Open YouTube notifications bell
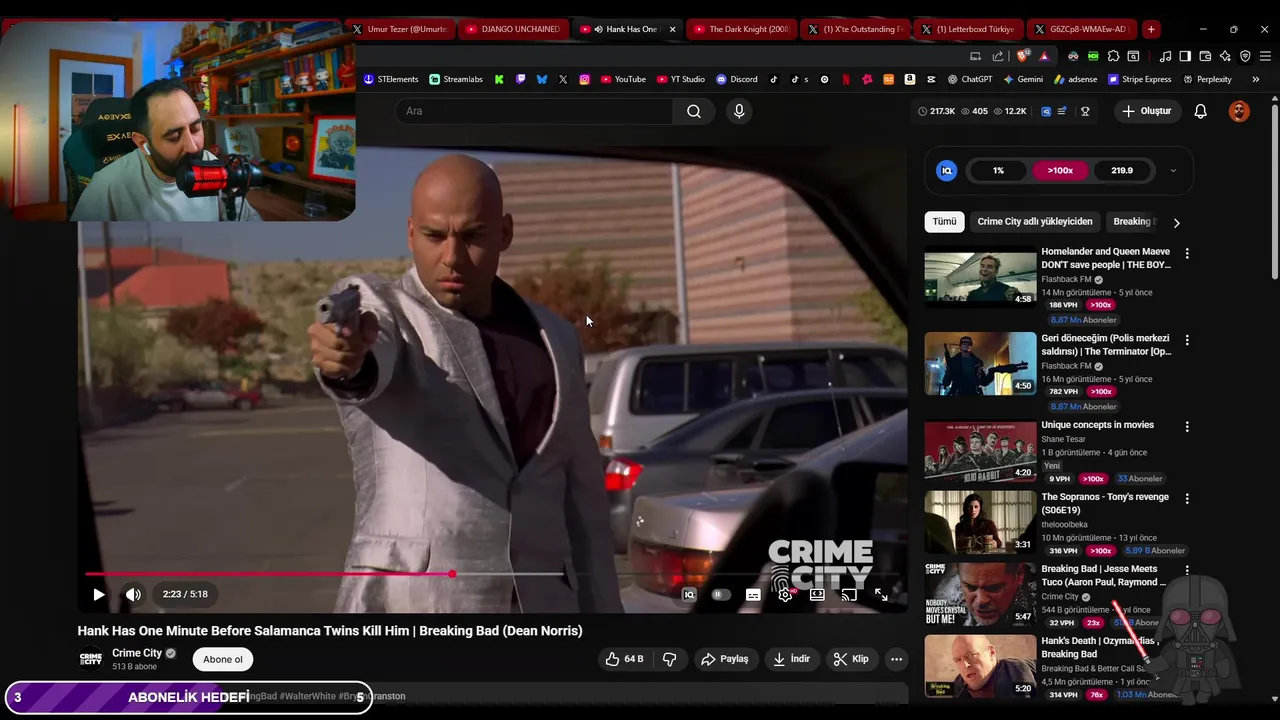The height and width of the screenshot is (720, 1280). [x=1200, y=111]
